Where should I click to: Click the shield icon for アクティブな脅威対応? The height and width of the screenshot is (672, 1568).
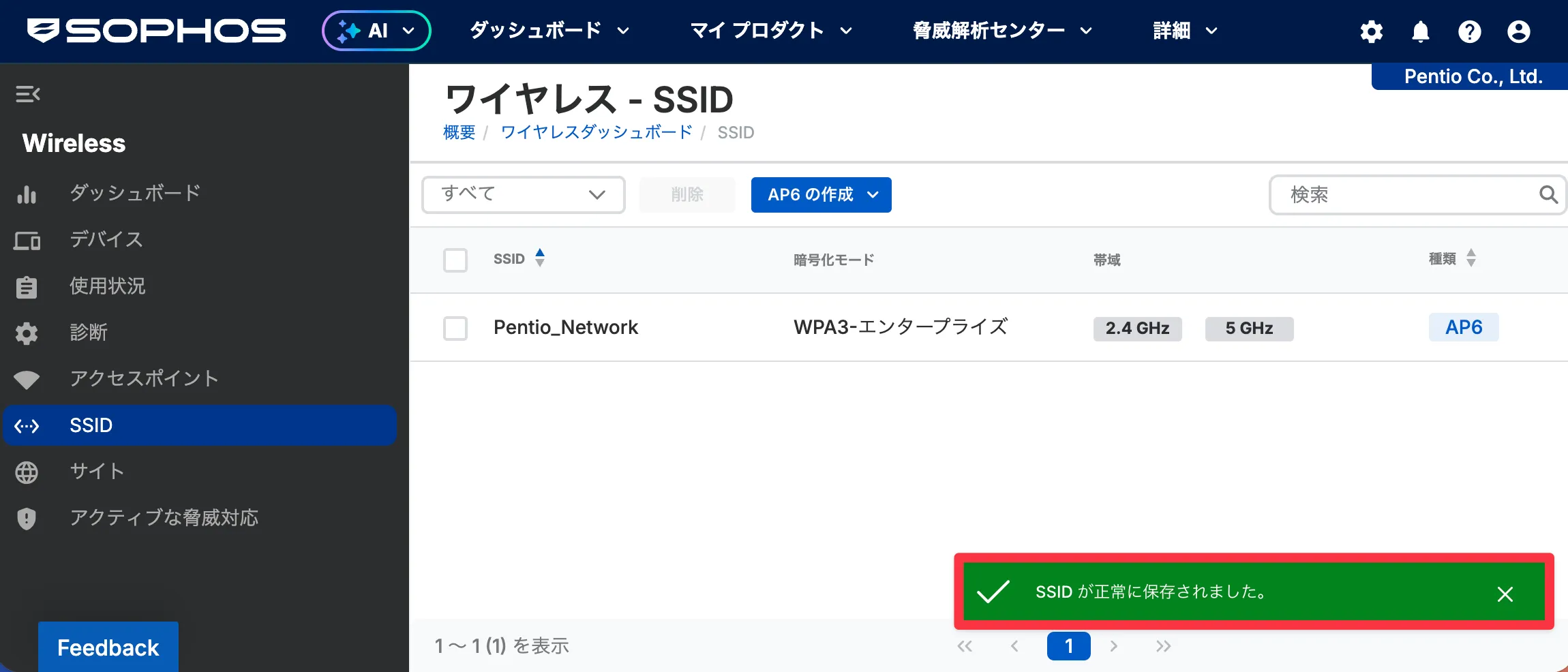pyautogui.click(x=27, y=519)
